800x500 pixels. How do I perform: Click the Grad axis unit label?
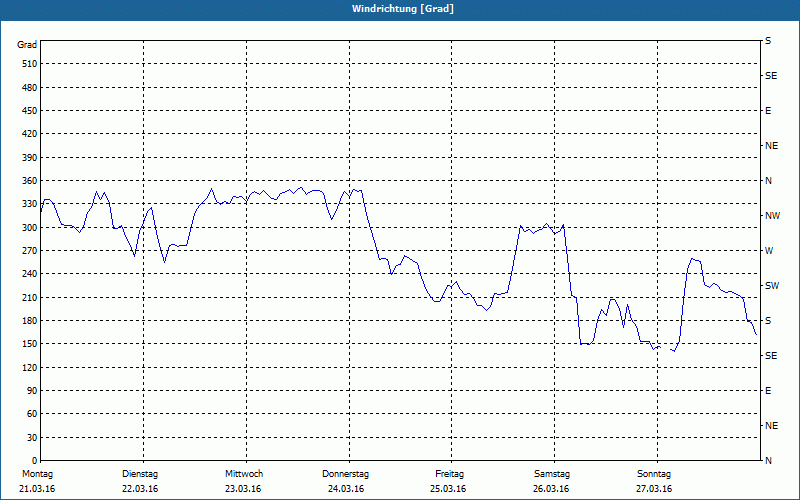click(27, 45)
